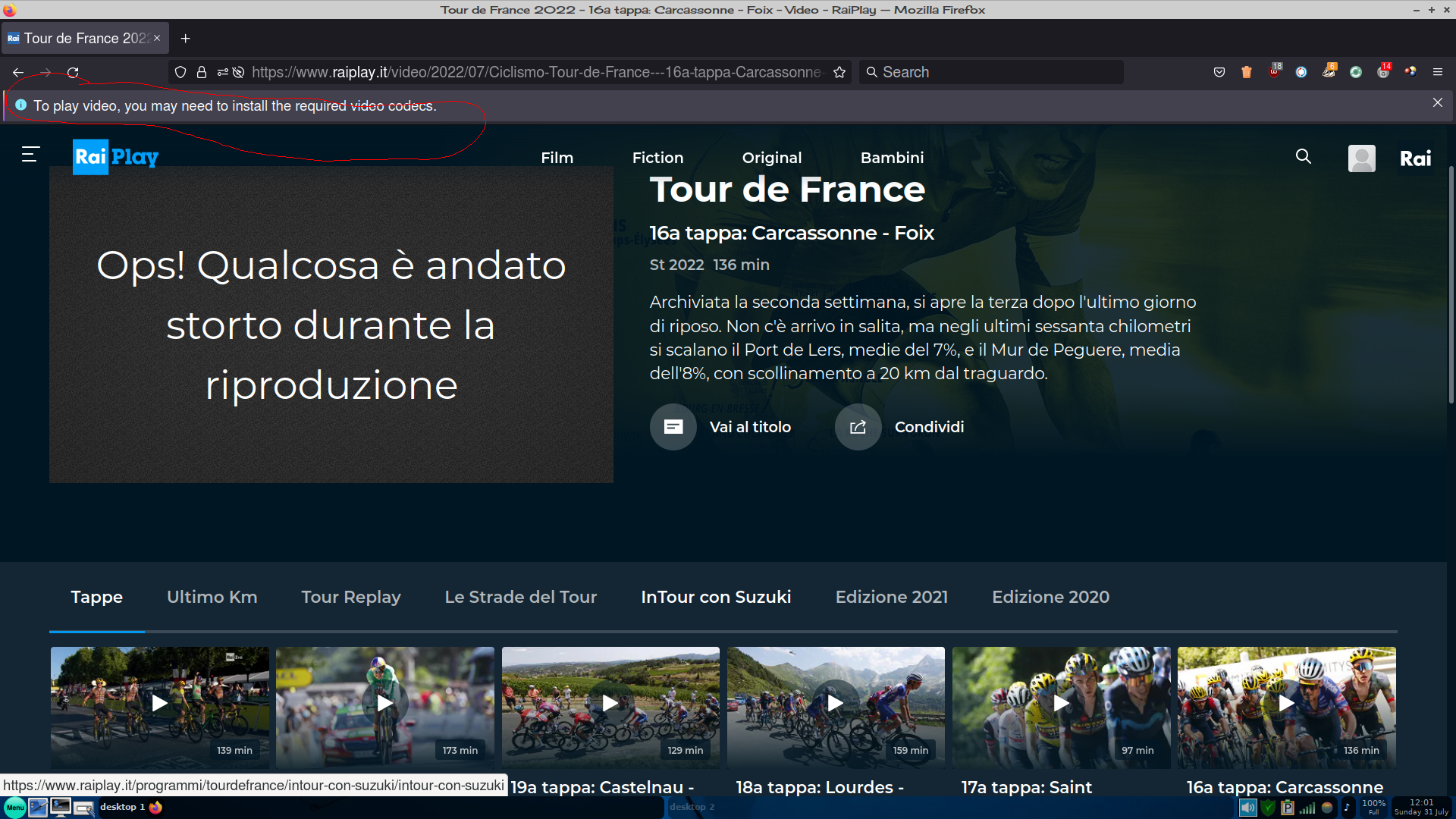The image size is (1456, 819).
Task: Open the Fiction menu item
Action: [657, 158]
